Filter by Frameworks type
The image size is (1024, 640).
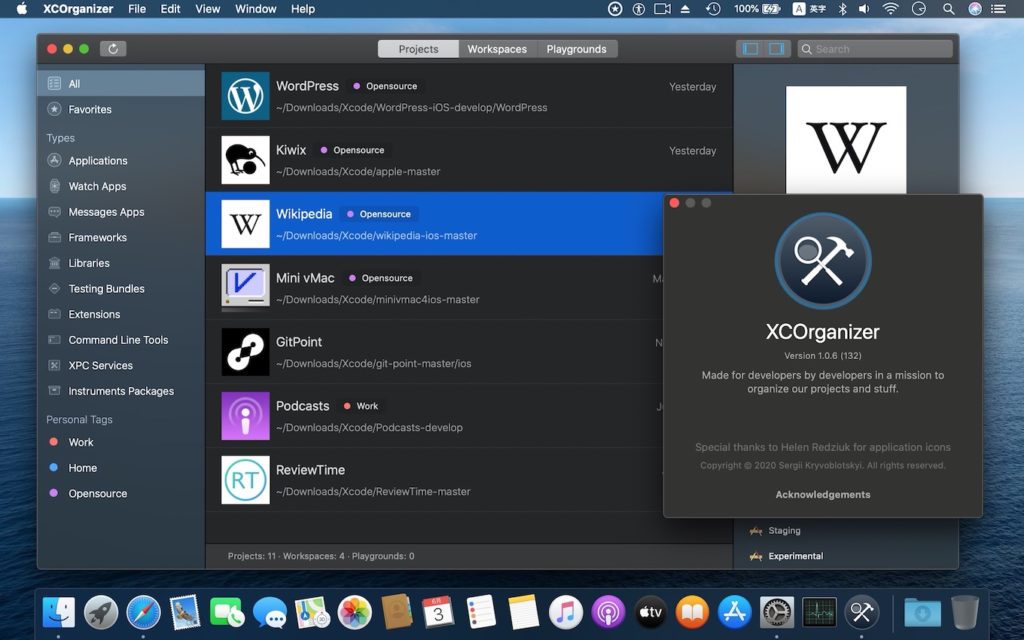(x=97, y=238)
